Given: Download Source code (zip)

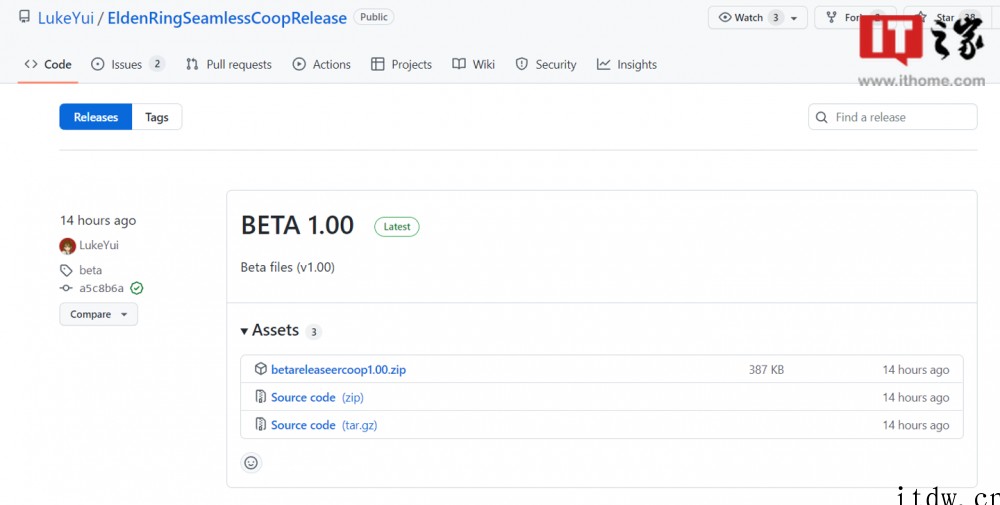Looking at the screenshot, I should pos(318,397).
